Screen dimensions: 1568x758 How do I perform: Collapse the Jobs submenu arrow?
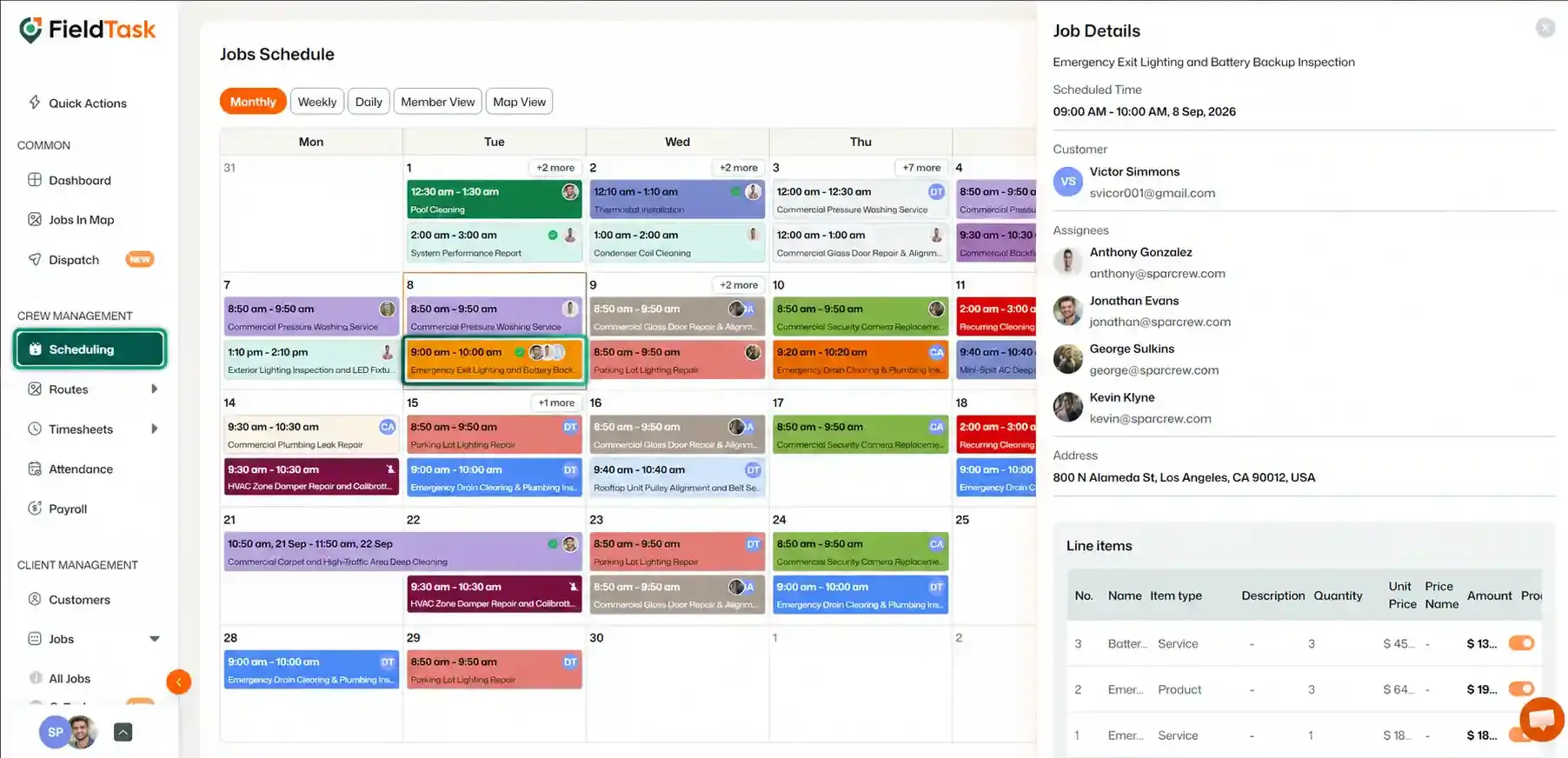click(x=155, y=639)
